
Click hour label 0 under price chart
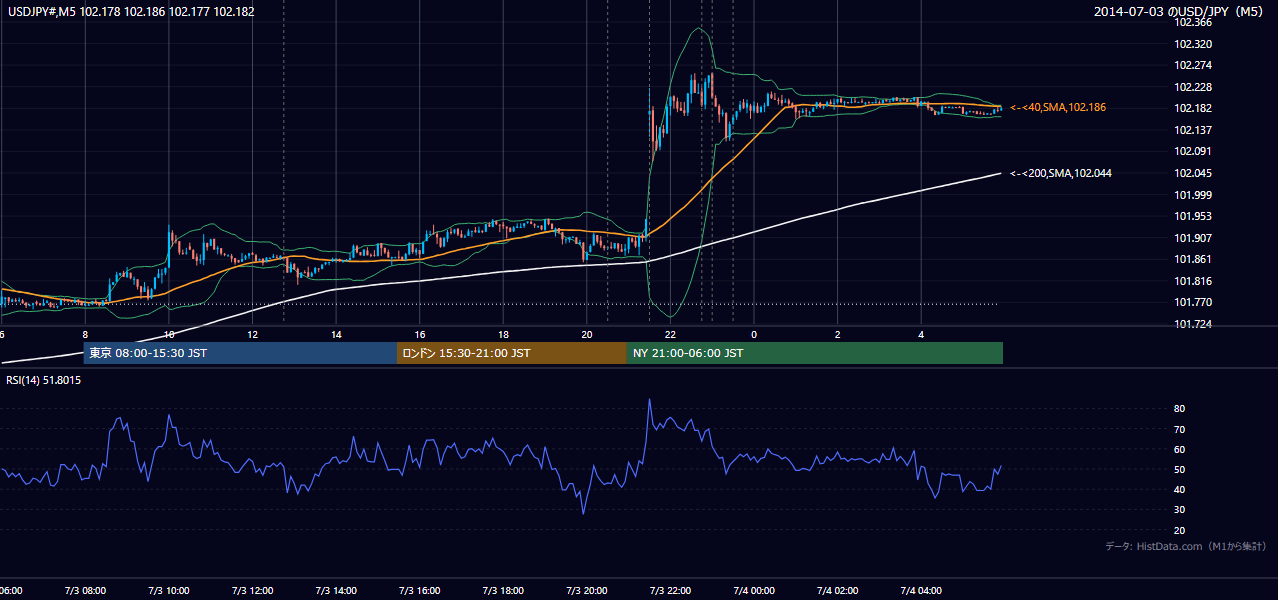[754, 334]
